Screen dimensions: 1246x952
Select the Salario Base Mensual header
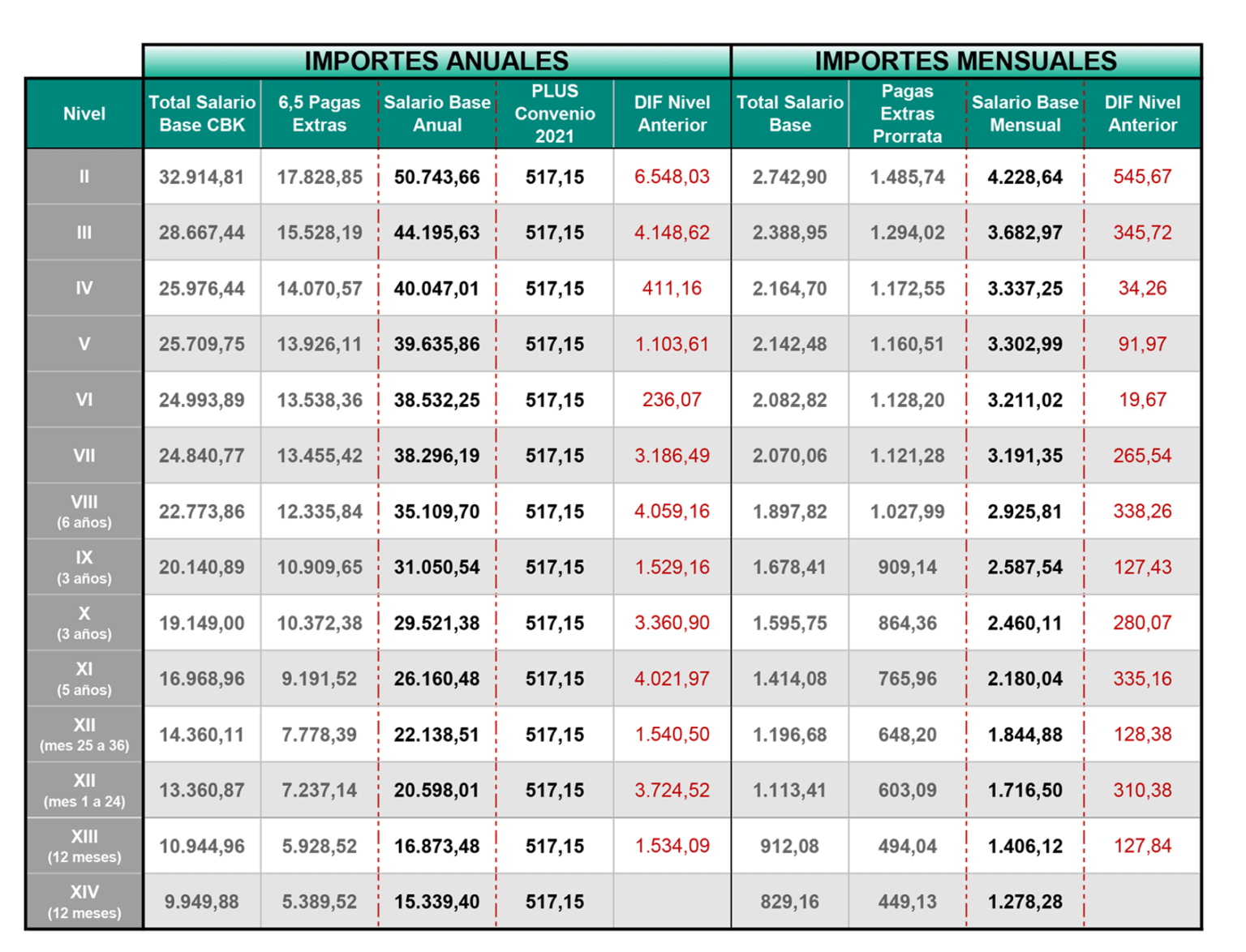[1025, 114]
